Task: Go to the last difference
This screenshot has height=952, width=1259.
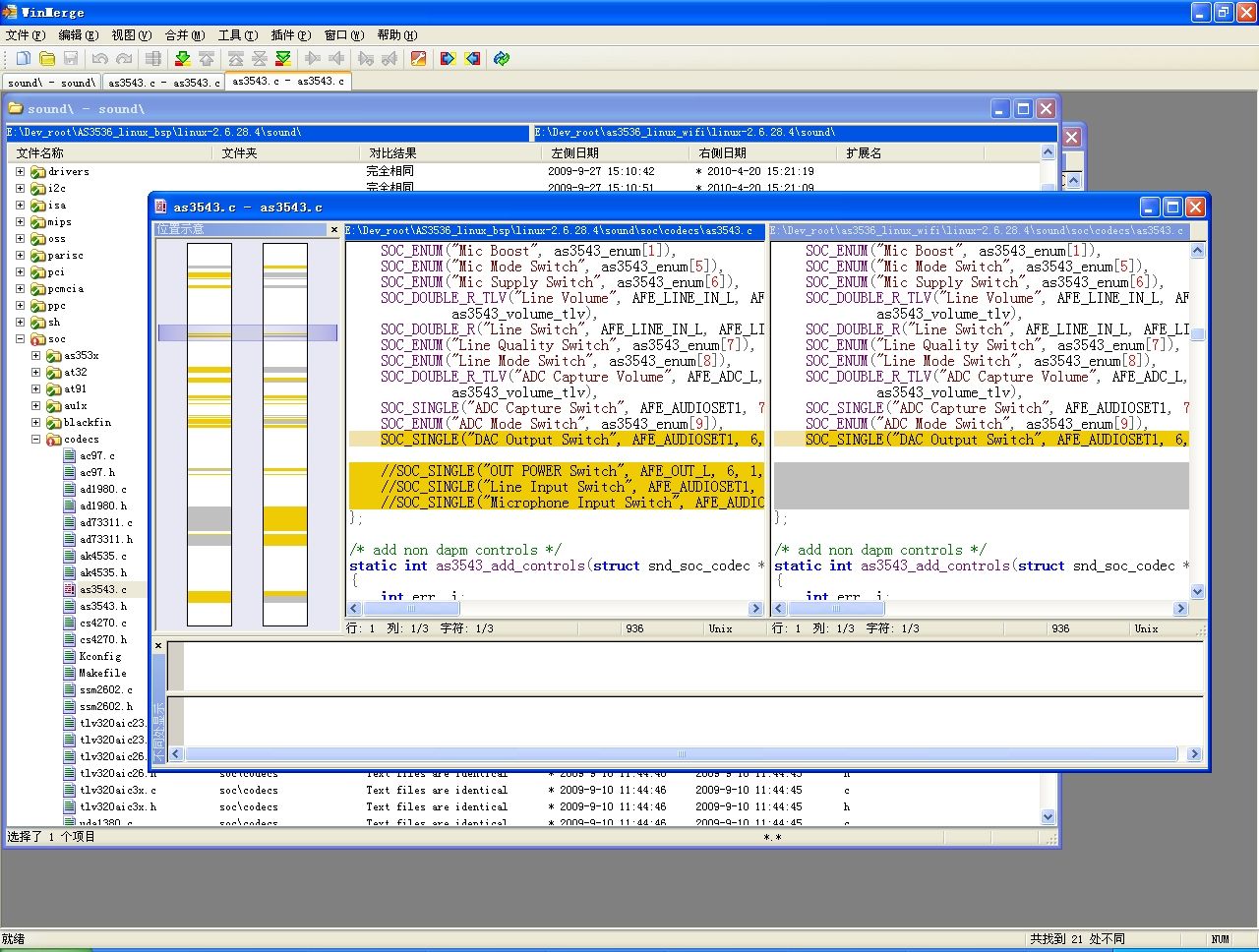Action: [283, 59]
